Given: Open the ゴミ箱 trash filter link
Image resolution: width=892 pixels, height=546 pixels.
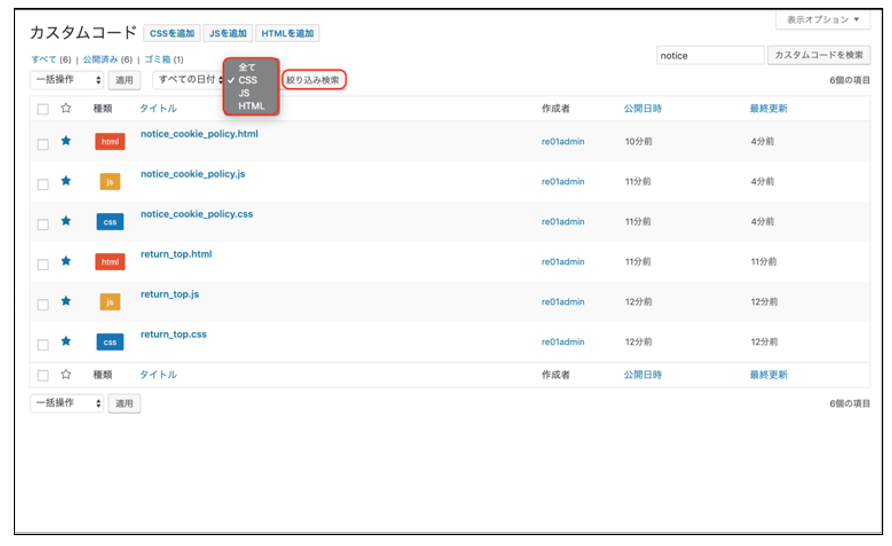Looking at the screenshot, I should pos(157,60).
